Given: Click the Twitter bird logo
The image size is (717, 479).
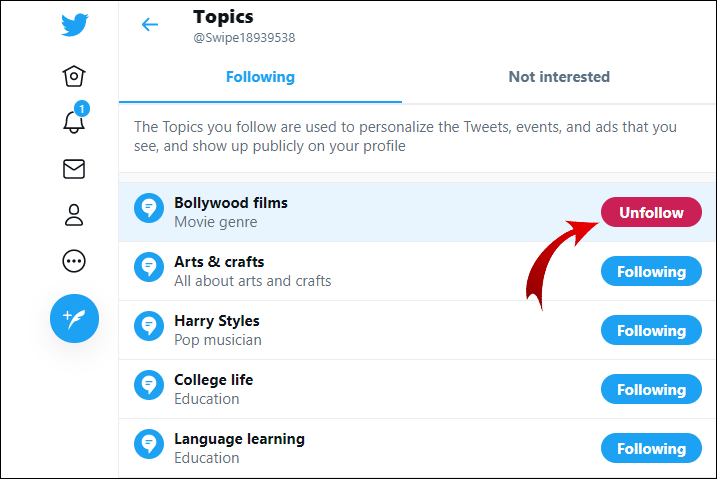Looking at the screenshot, I should point(74,25).
